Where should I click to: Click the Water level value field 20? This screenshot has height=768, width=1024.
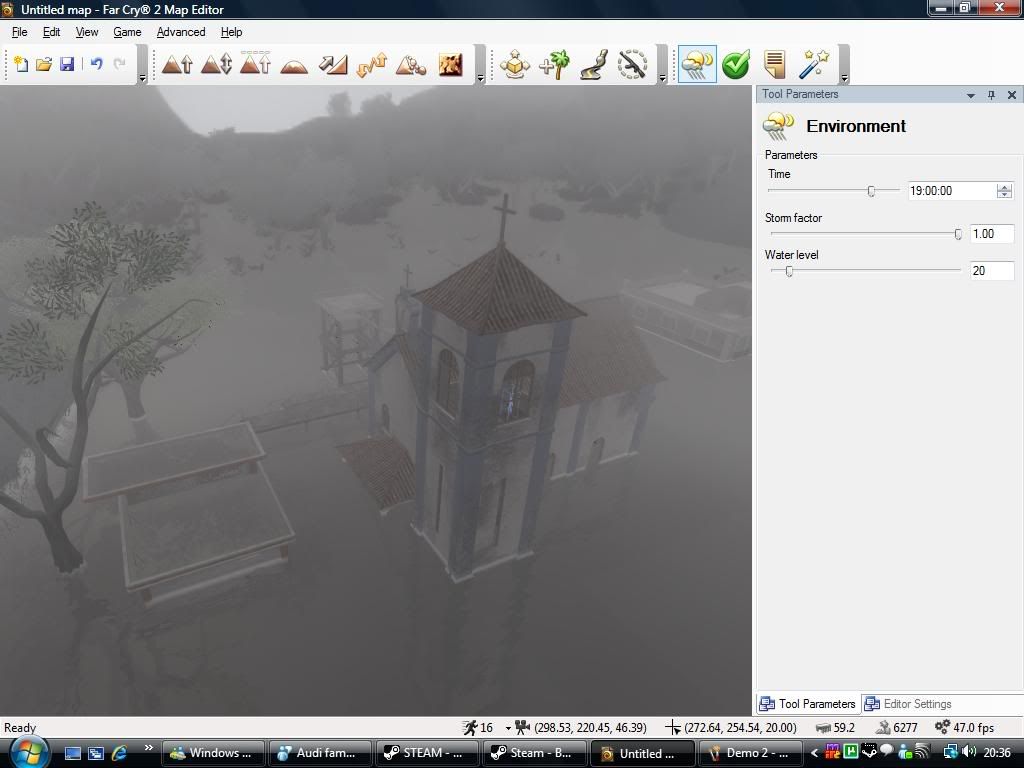(992, 271)
